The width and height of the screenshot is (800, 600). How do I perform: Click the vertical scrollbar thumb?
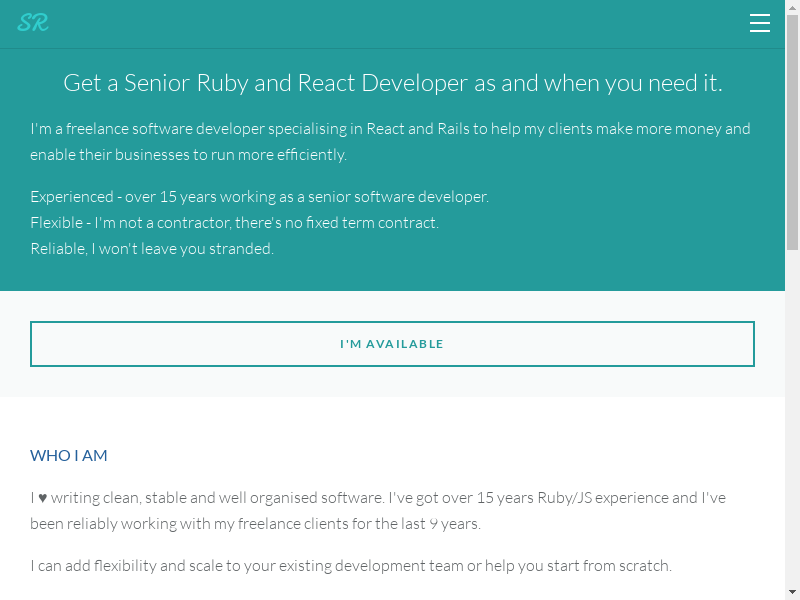(x=792, y=130)
